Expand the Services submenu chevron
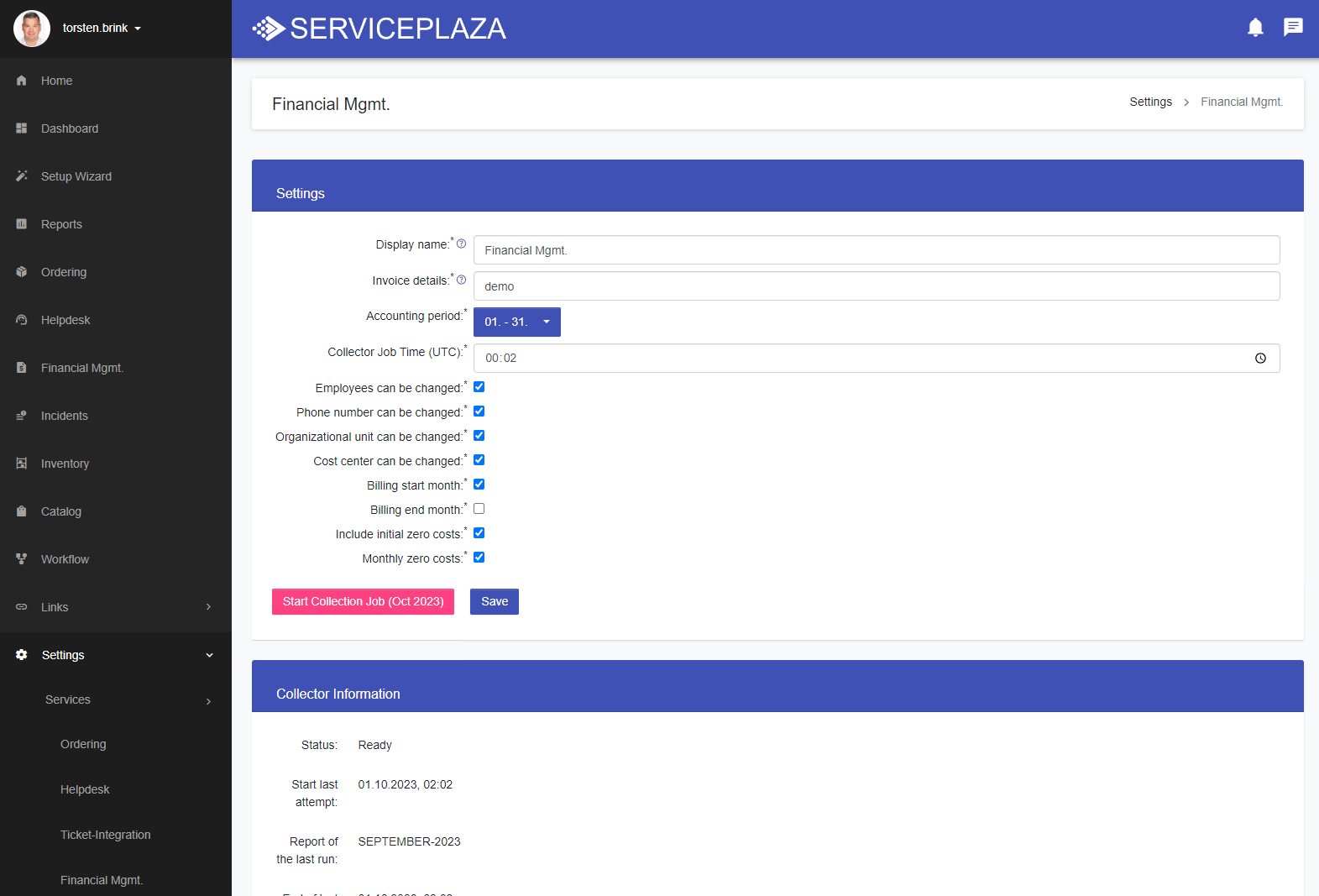 [x=209, y=701]
